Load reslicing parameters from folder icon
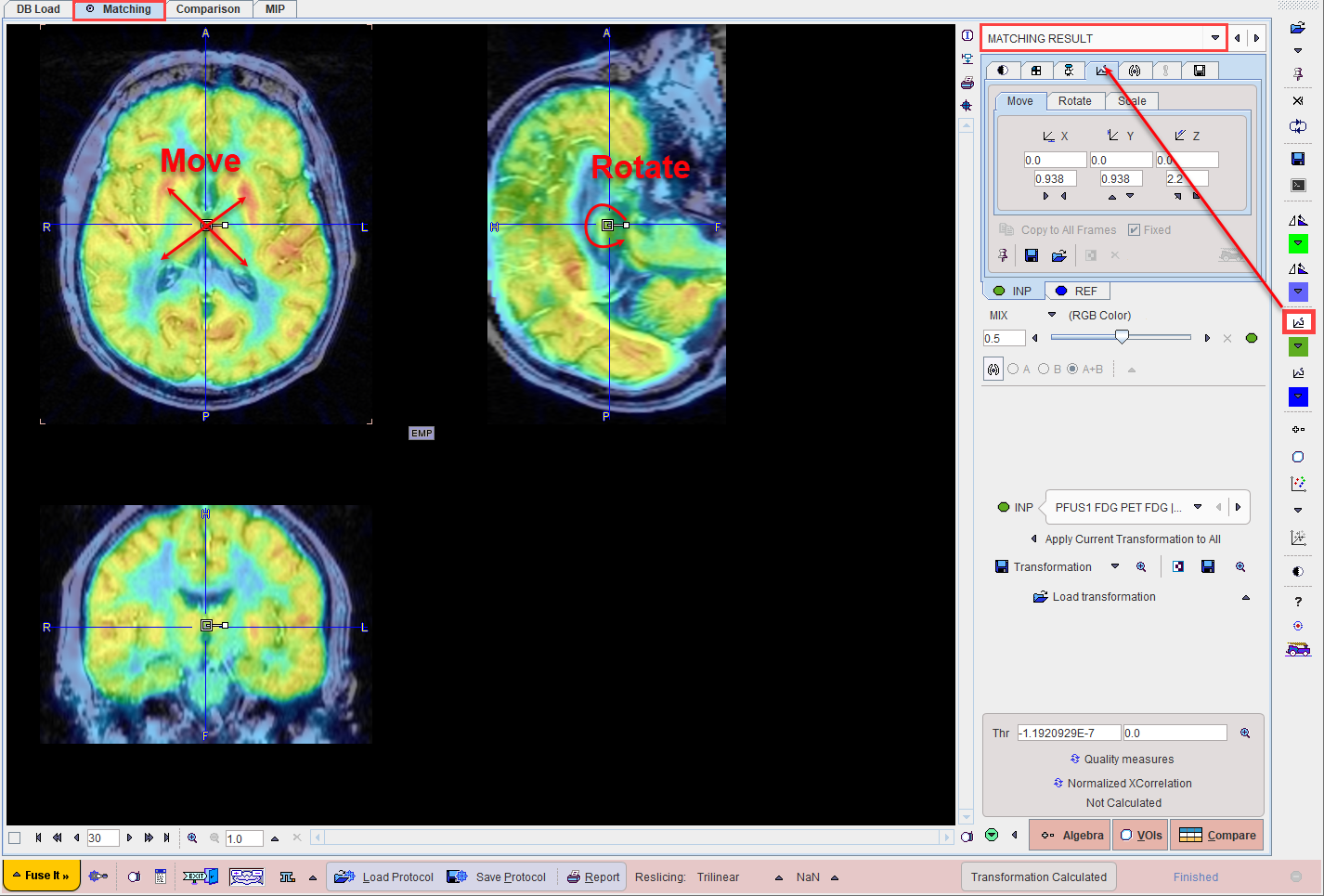Screen dimensions: 1324x896 [x=1058, y=255]
